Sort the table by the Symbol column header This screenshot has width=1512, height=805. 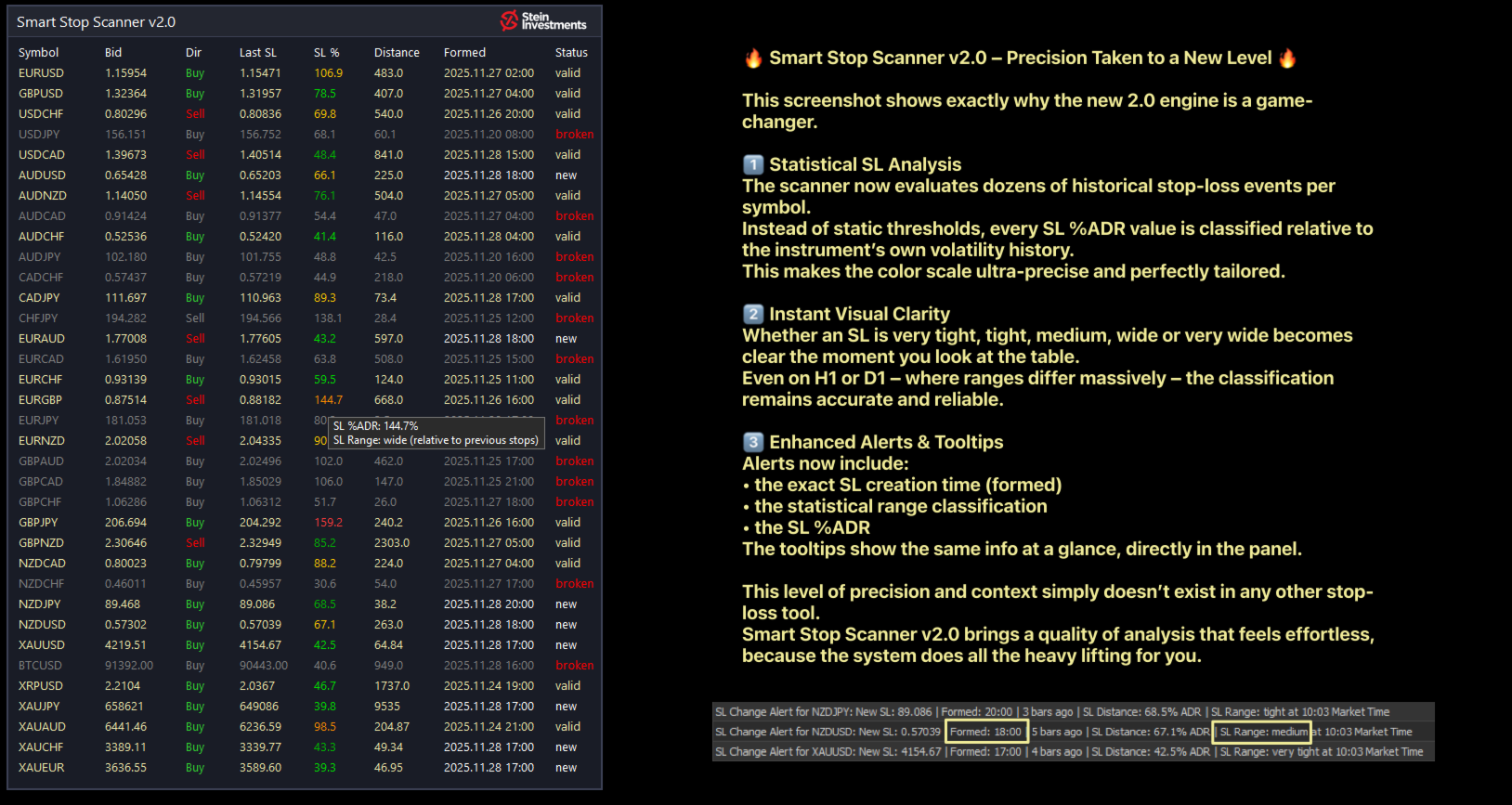click(38, 53)
